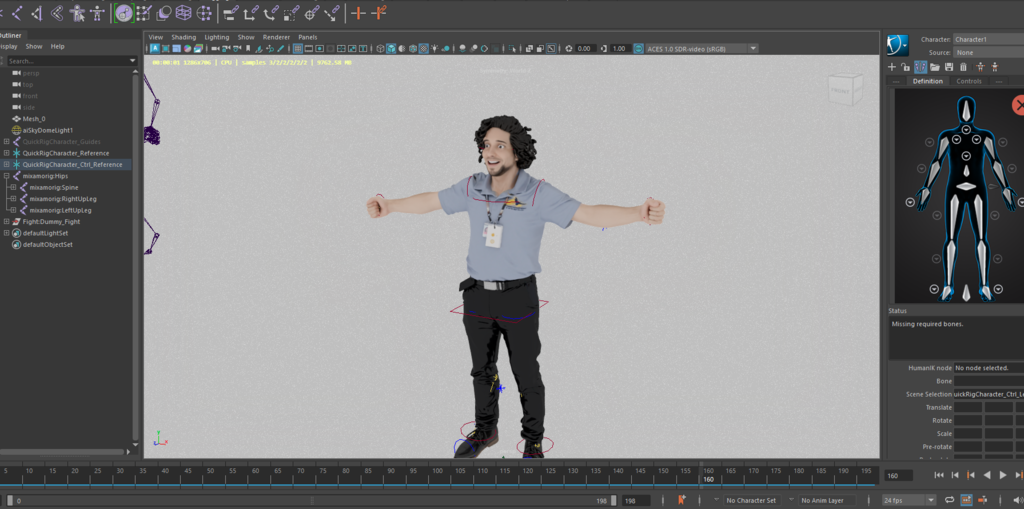
Task: Click the current frame field showing 160
Action: 898,476
